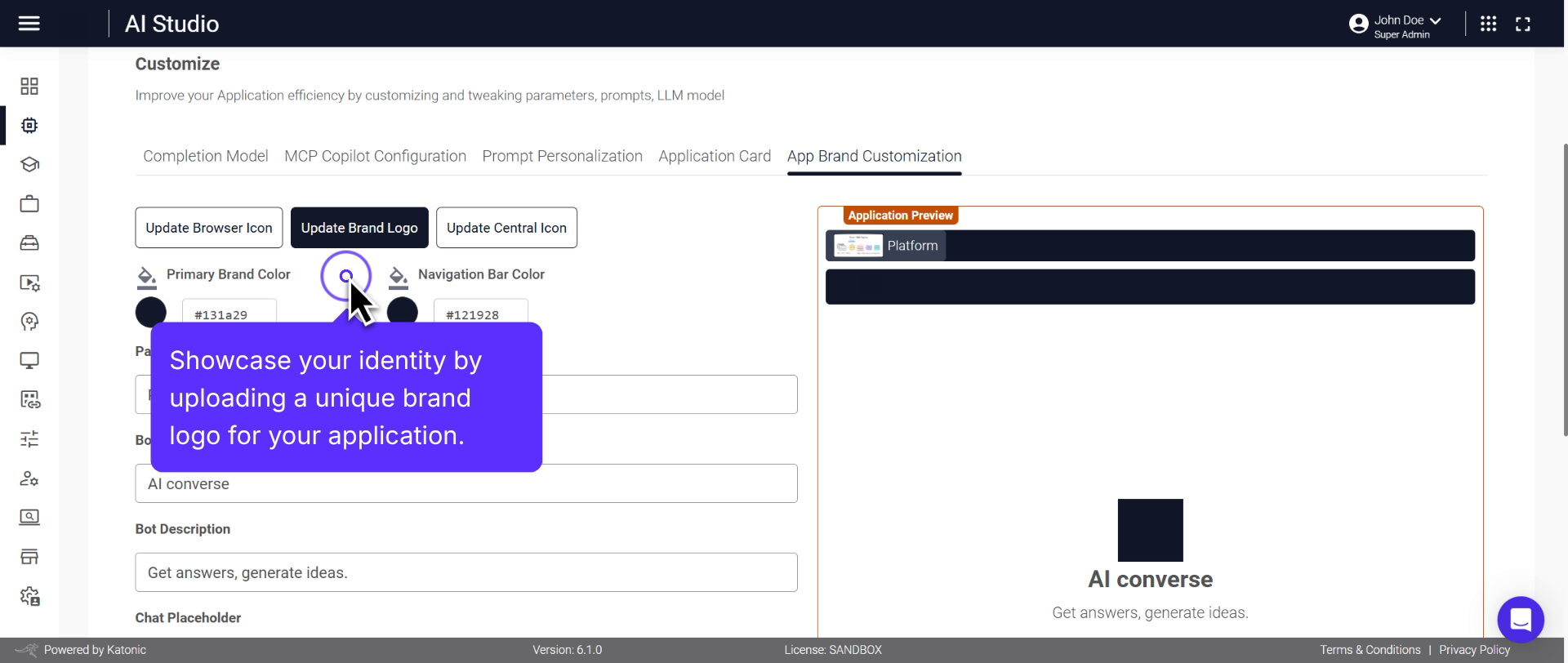Open the user settings sidebar icon

tap(29, 478)
